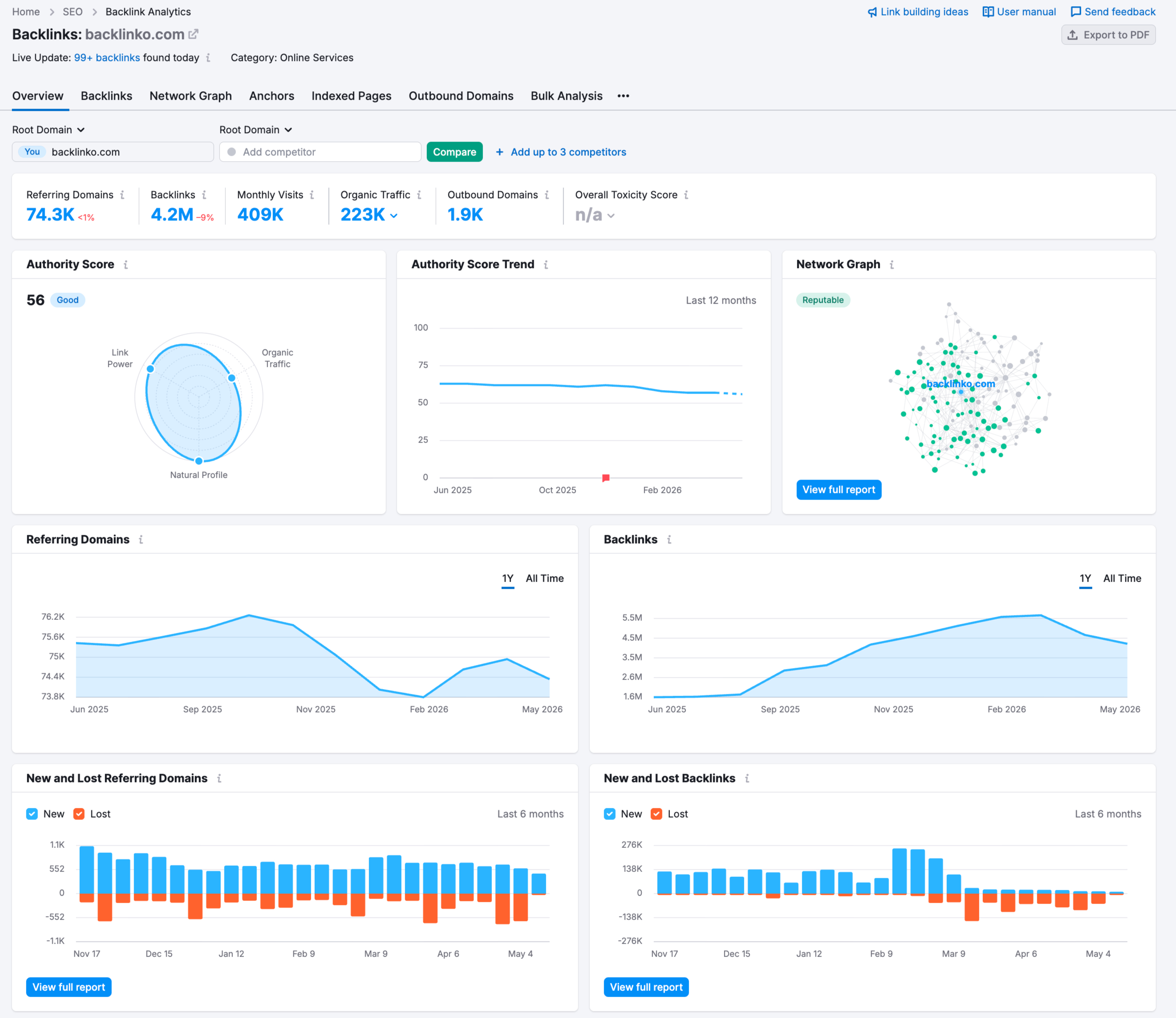
Task: Open Backlinks chart info icon
Action: tap(669, 540)
